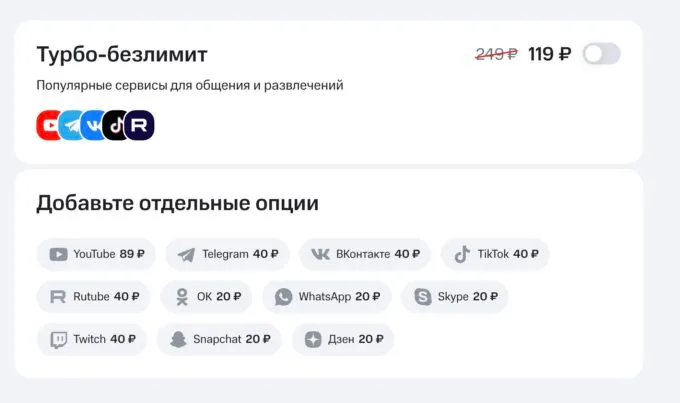Viewport: 680px width, 403px height.
Task: Select the Telegram 40 ₽ option
Action: point(227,254)
